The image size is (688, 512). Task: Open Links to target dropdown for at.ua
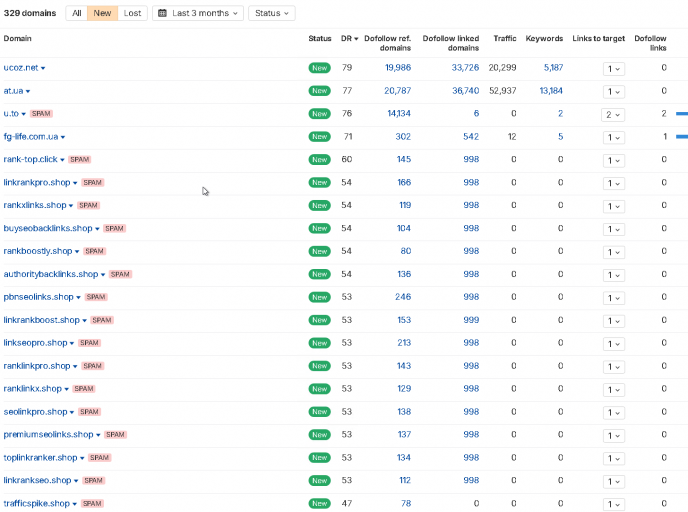click(x=613, y=92)
